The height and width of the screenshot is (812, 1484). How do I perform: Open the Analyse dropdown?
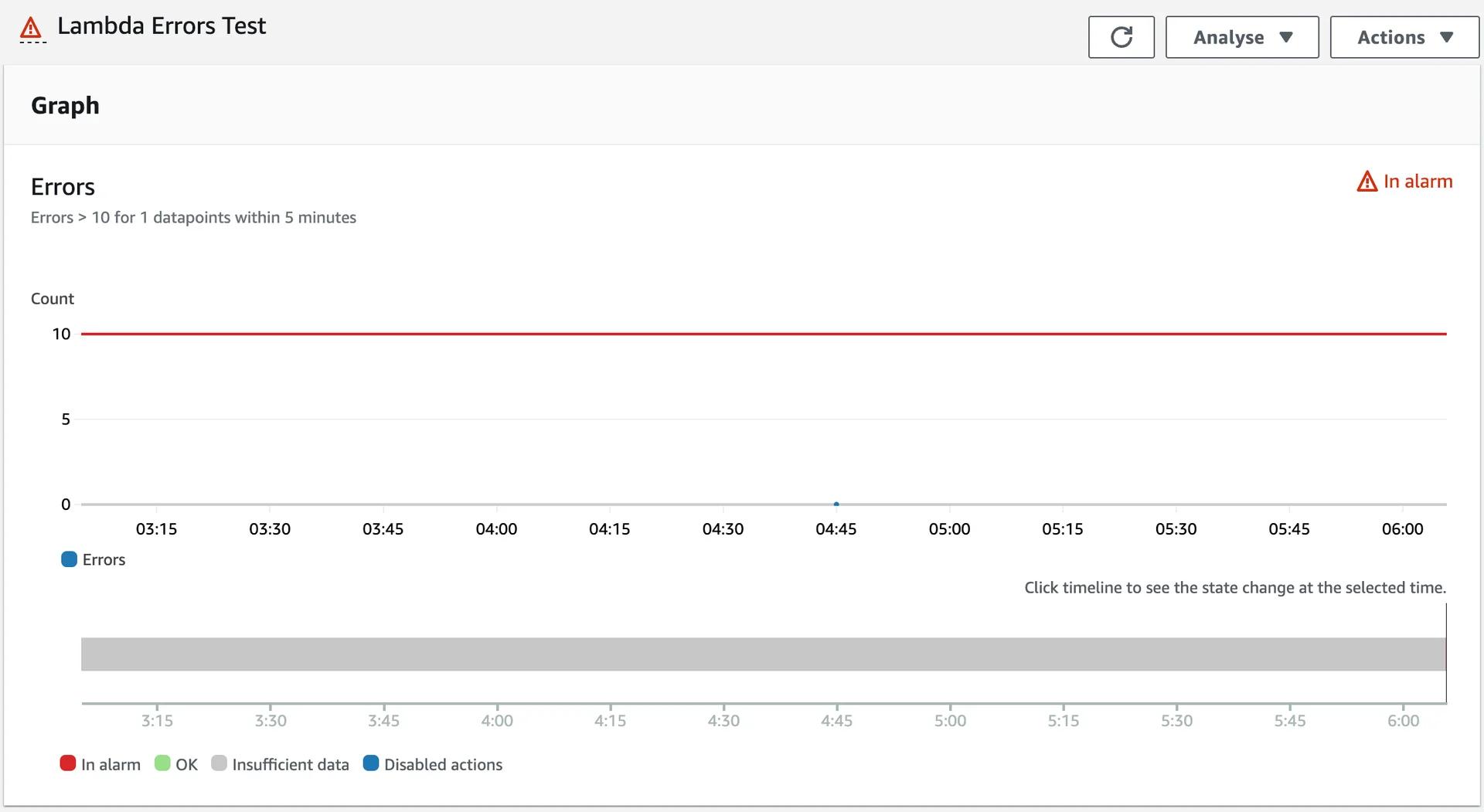coord(1241,36)
